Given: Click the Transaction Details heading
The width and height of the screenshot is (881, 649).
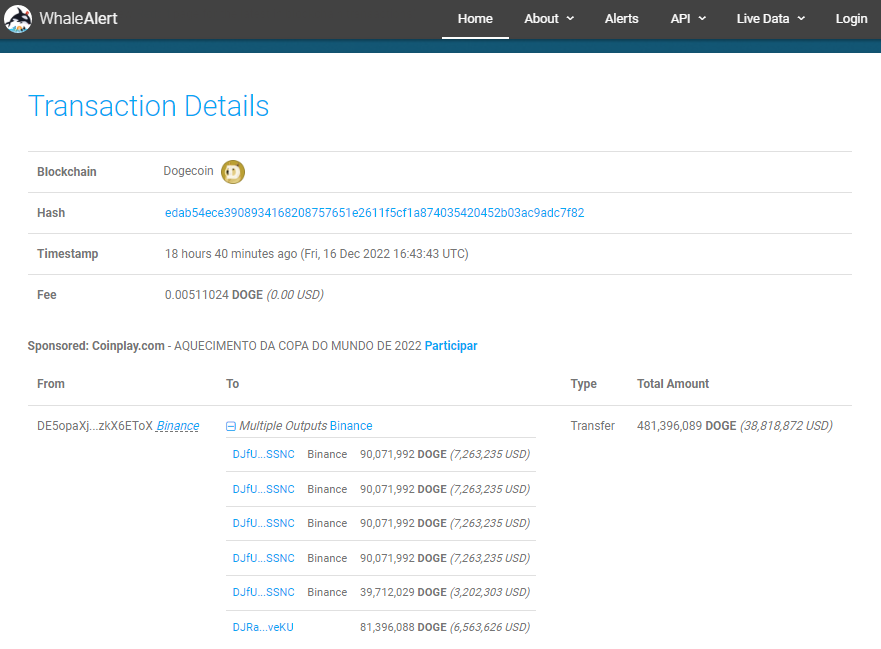Looking at the screenshot, I should click(x=148, y=106).
